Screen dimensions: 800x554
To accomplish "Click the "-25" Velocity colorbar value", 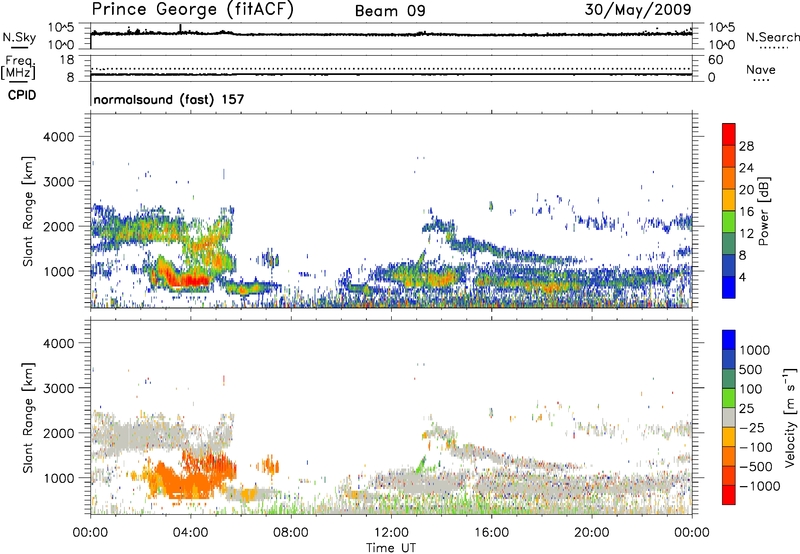I will pos(752,428).
